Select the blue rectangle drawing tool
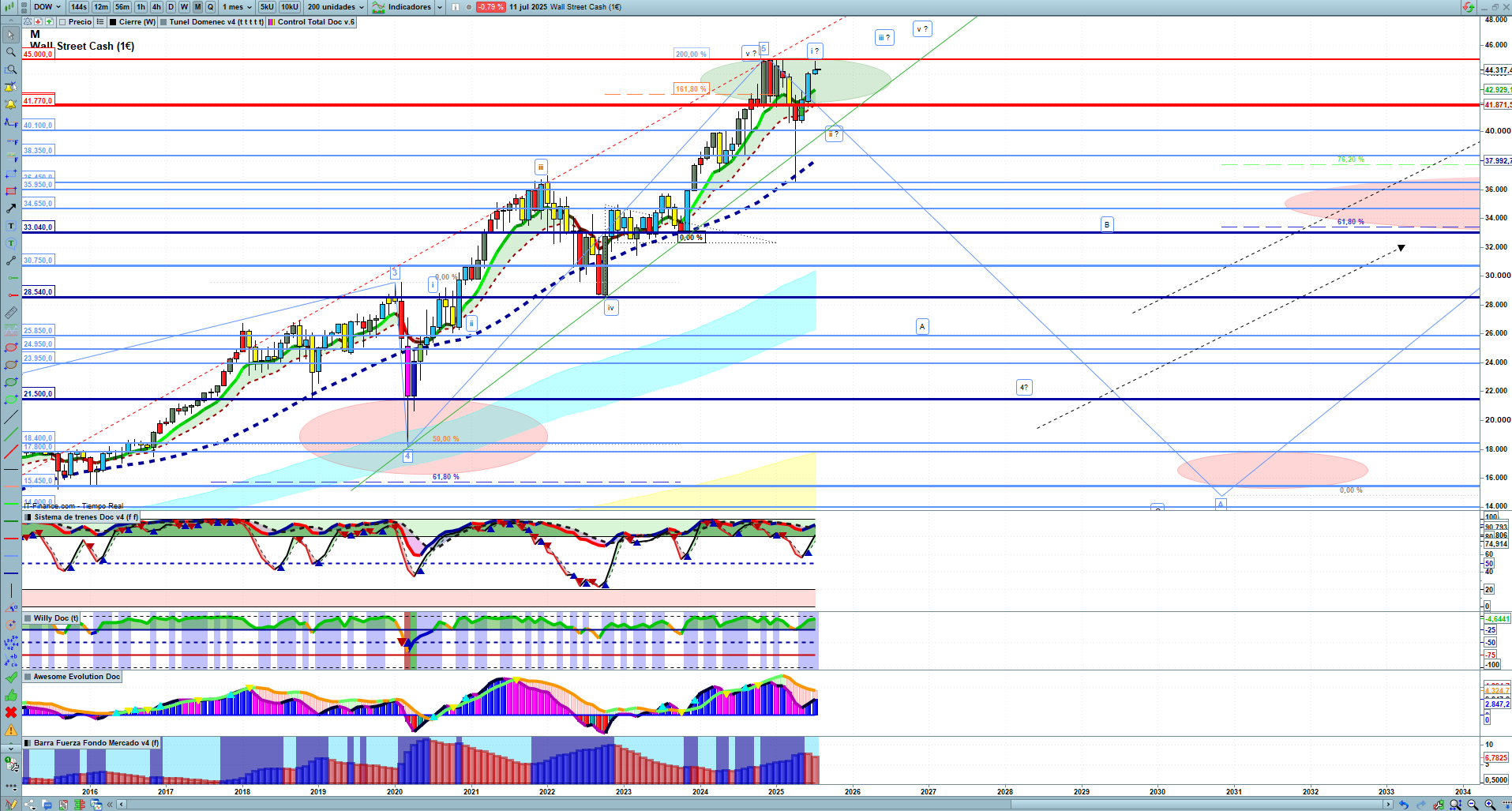This screenshot has width=1512, height=811. [x=10, y=174]
